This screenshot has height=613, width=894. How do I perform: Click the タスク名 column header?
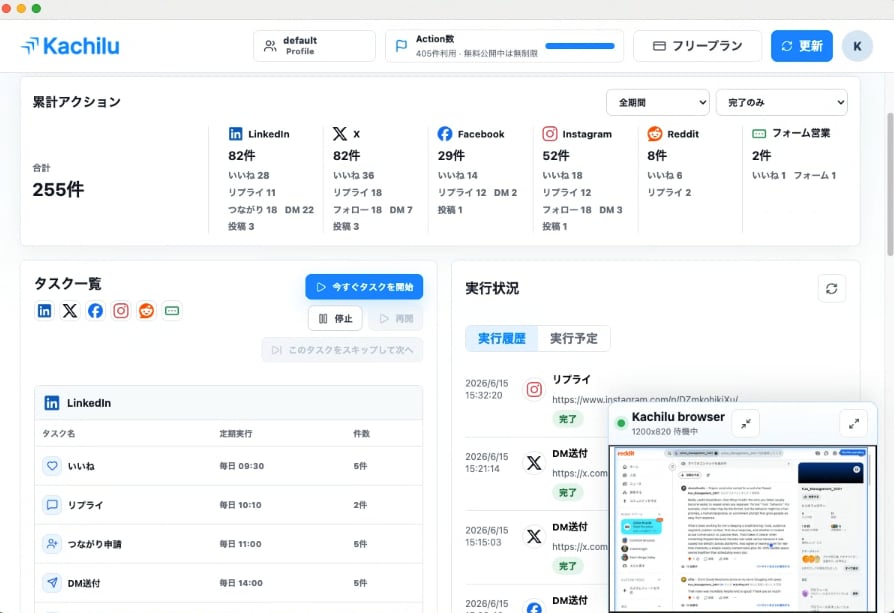[x=59, y=433]
